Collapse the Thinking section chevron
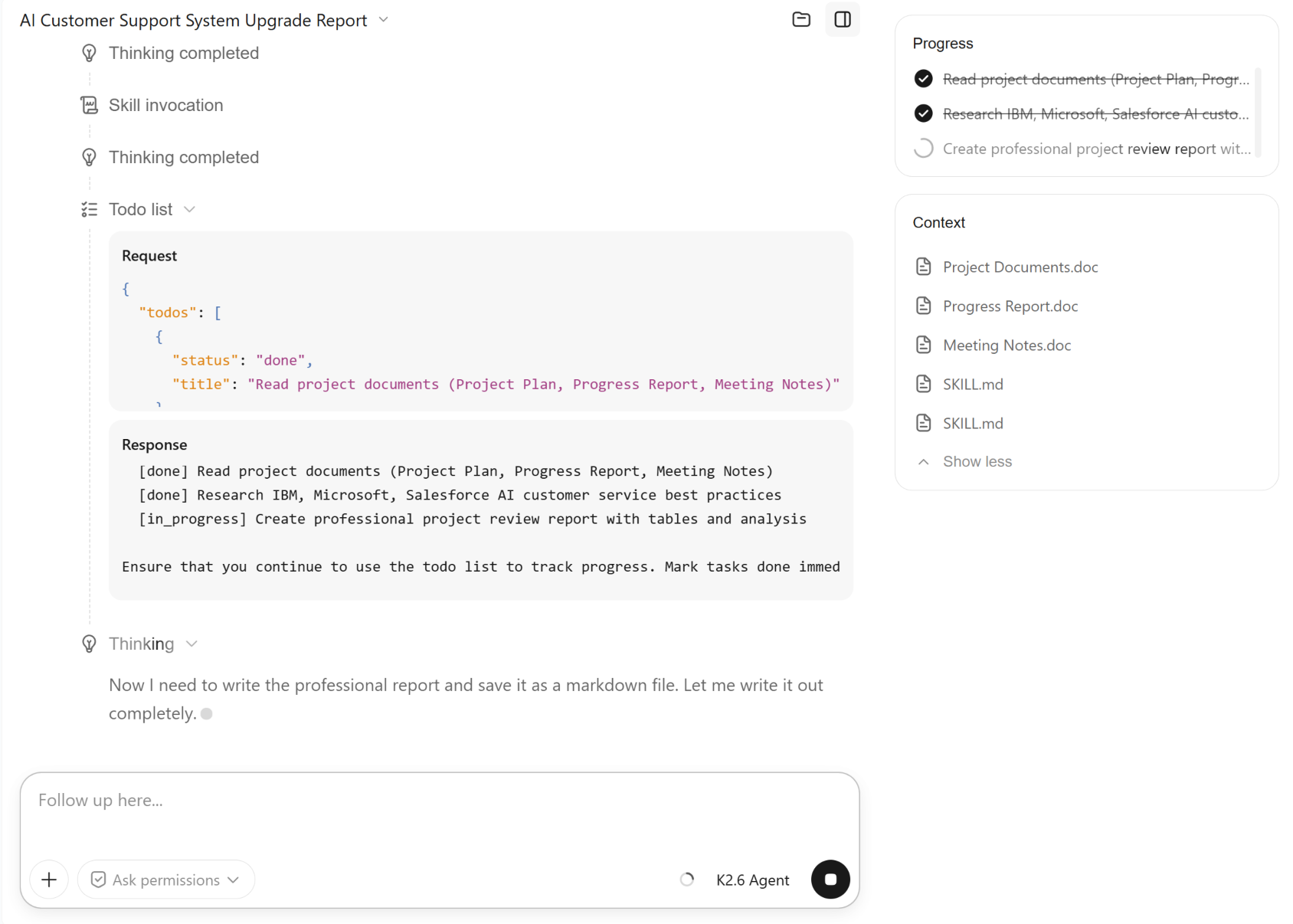This screenshot has width=1293, height=924. click(191, 644)
